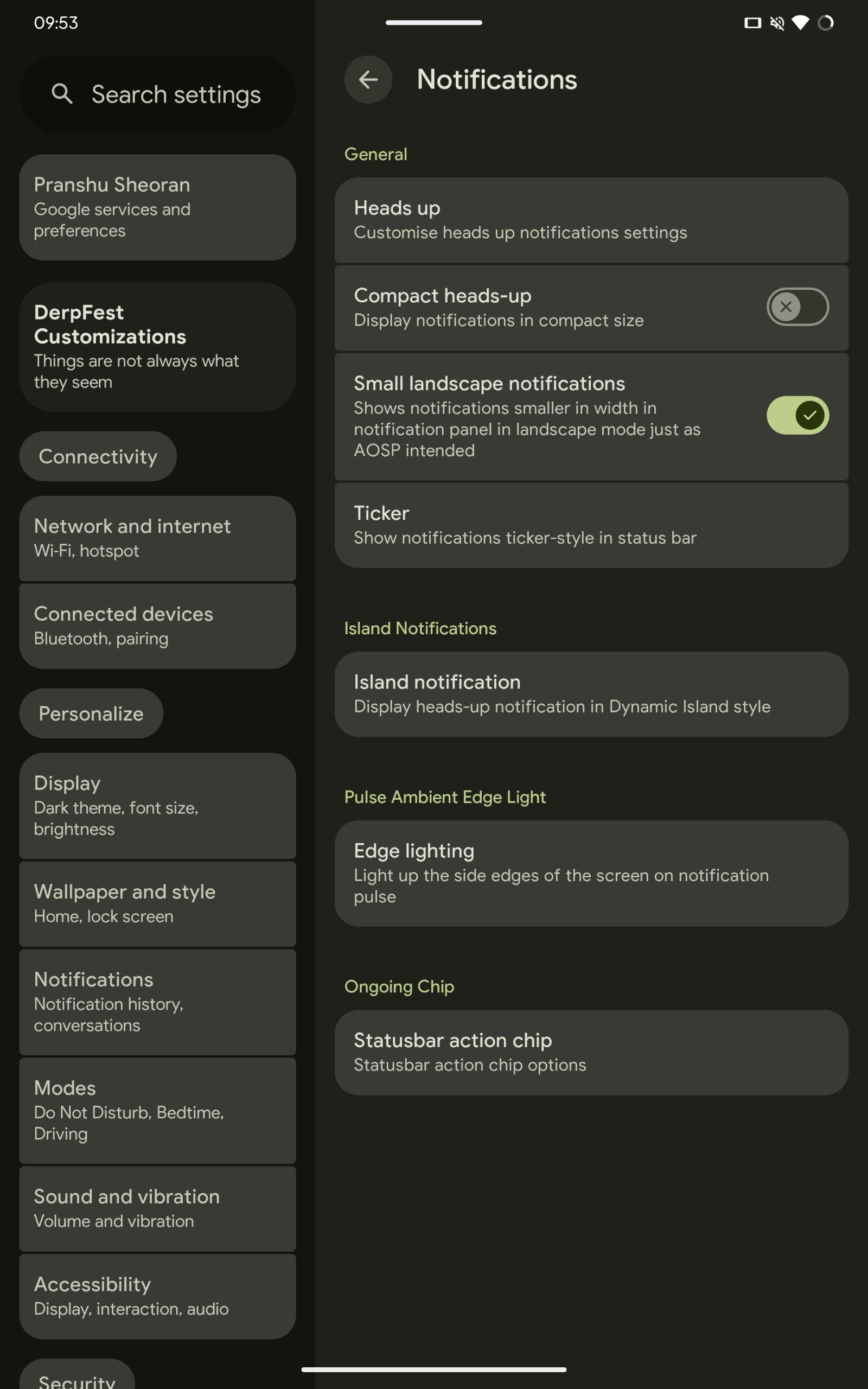
Task: Tap the bottom navigation gesture handle
Action: (433, 1369)
